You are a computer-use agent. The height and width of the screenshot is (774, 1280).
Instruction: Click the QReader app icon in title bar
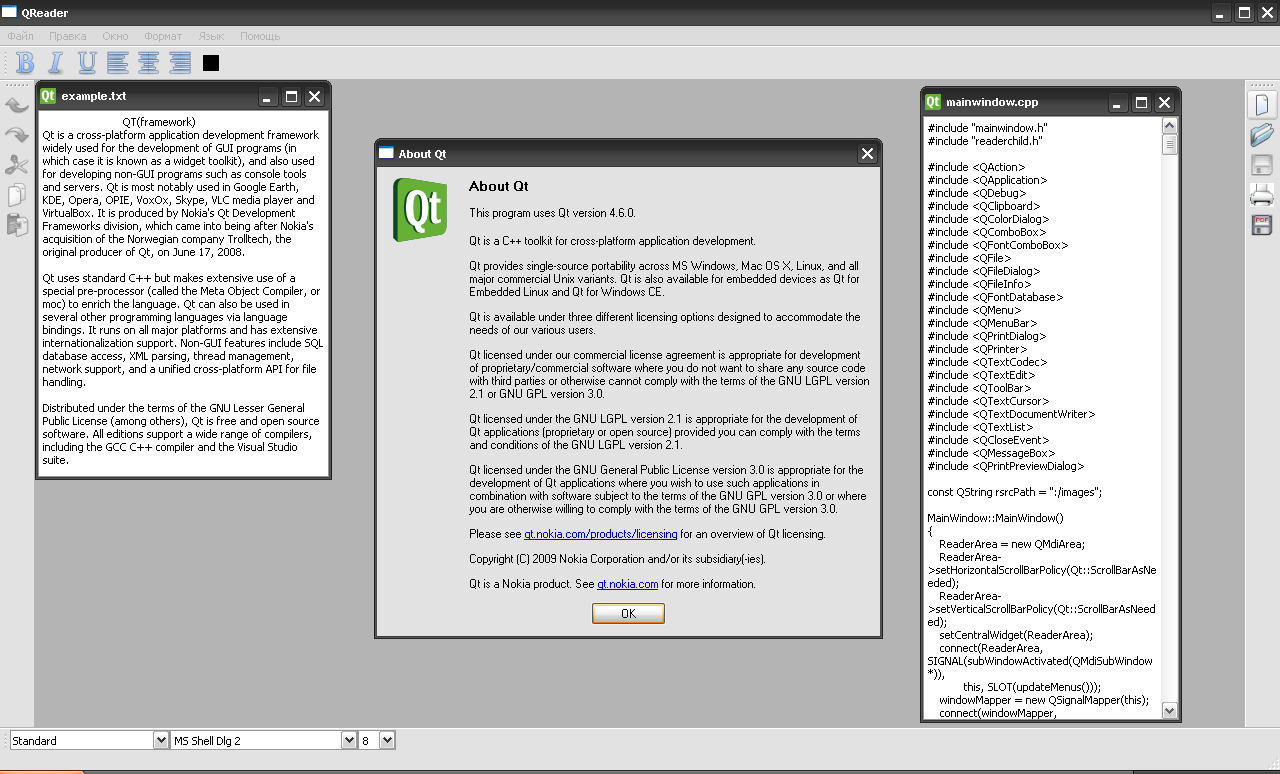pyautogui.click(x=9, y=13)
